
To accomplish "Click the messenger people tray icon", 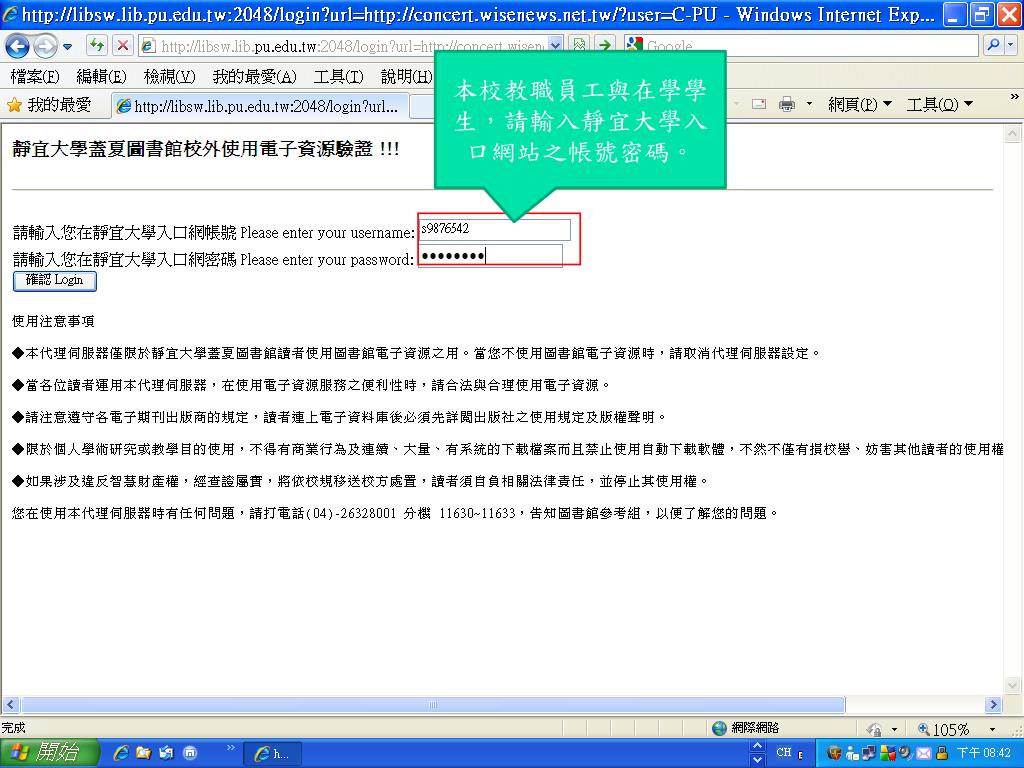I will point(852,753).
